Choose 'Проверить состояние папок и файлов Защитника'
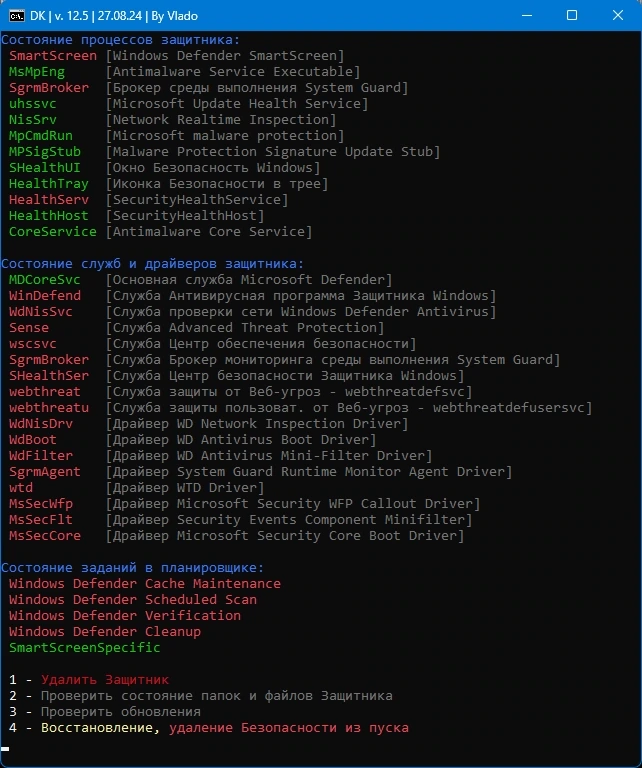The height and width of the screenshot is (768, 642). pyautogui.click(x=216, y=696)
